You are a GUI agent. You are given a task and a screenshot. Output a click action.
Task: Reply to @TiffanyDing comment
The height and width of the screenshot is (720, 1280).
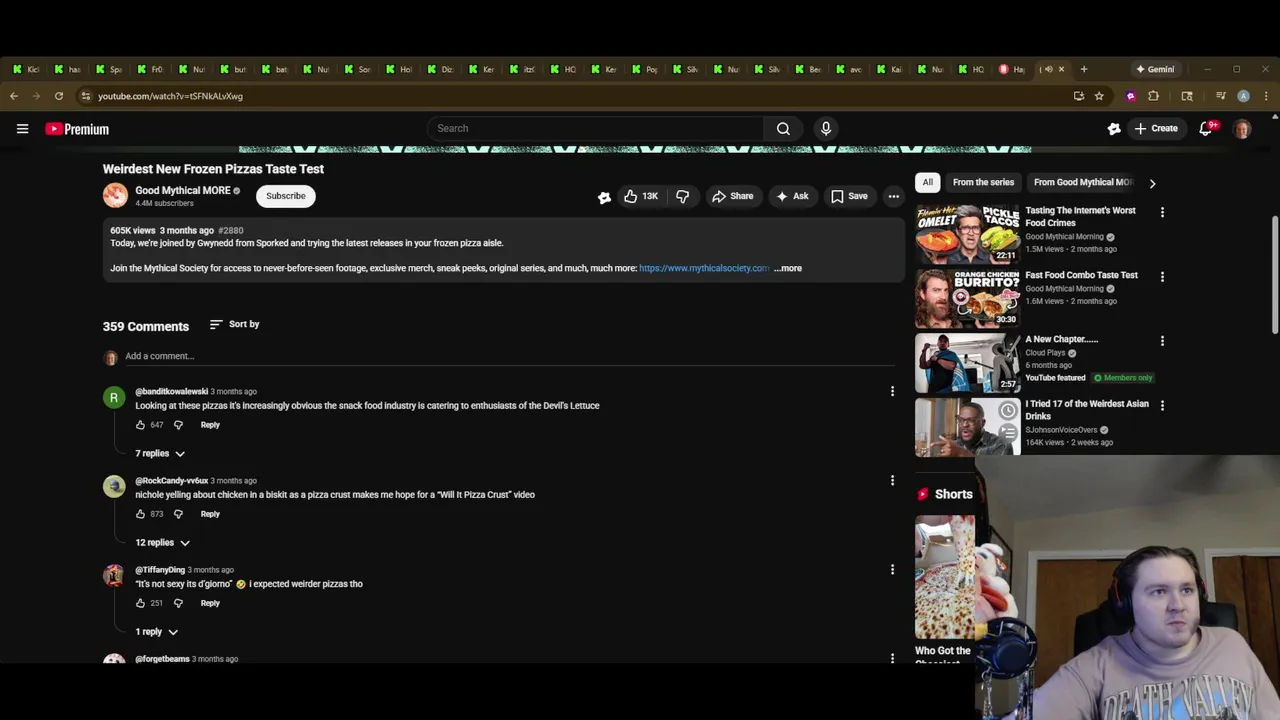coord(210,603)
